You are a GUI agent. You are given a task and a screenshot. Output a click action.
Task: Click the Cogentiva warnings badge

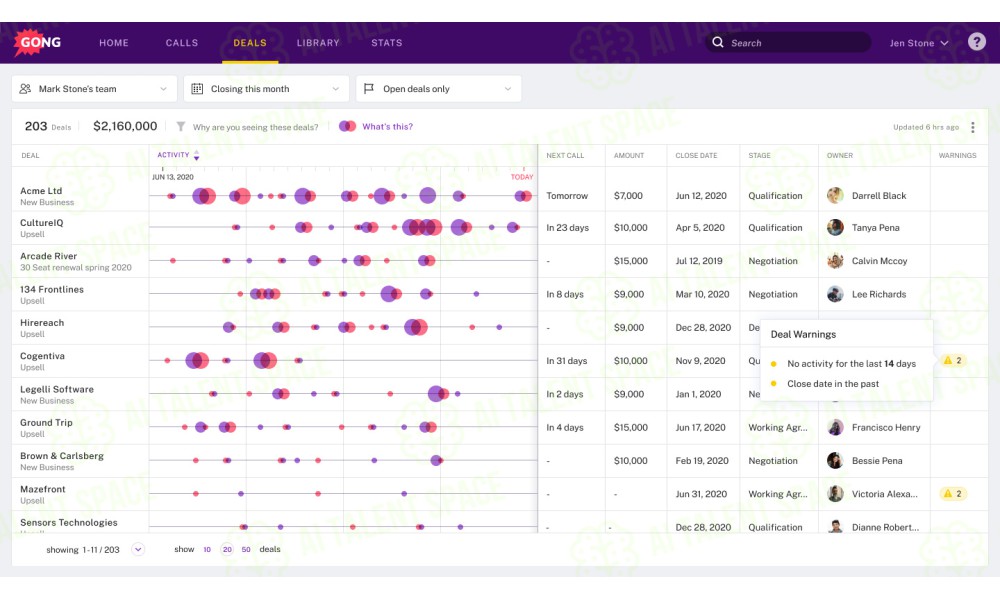pos(953,360)
